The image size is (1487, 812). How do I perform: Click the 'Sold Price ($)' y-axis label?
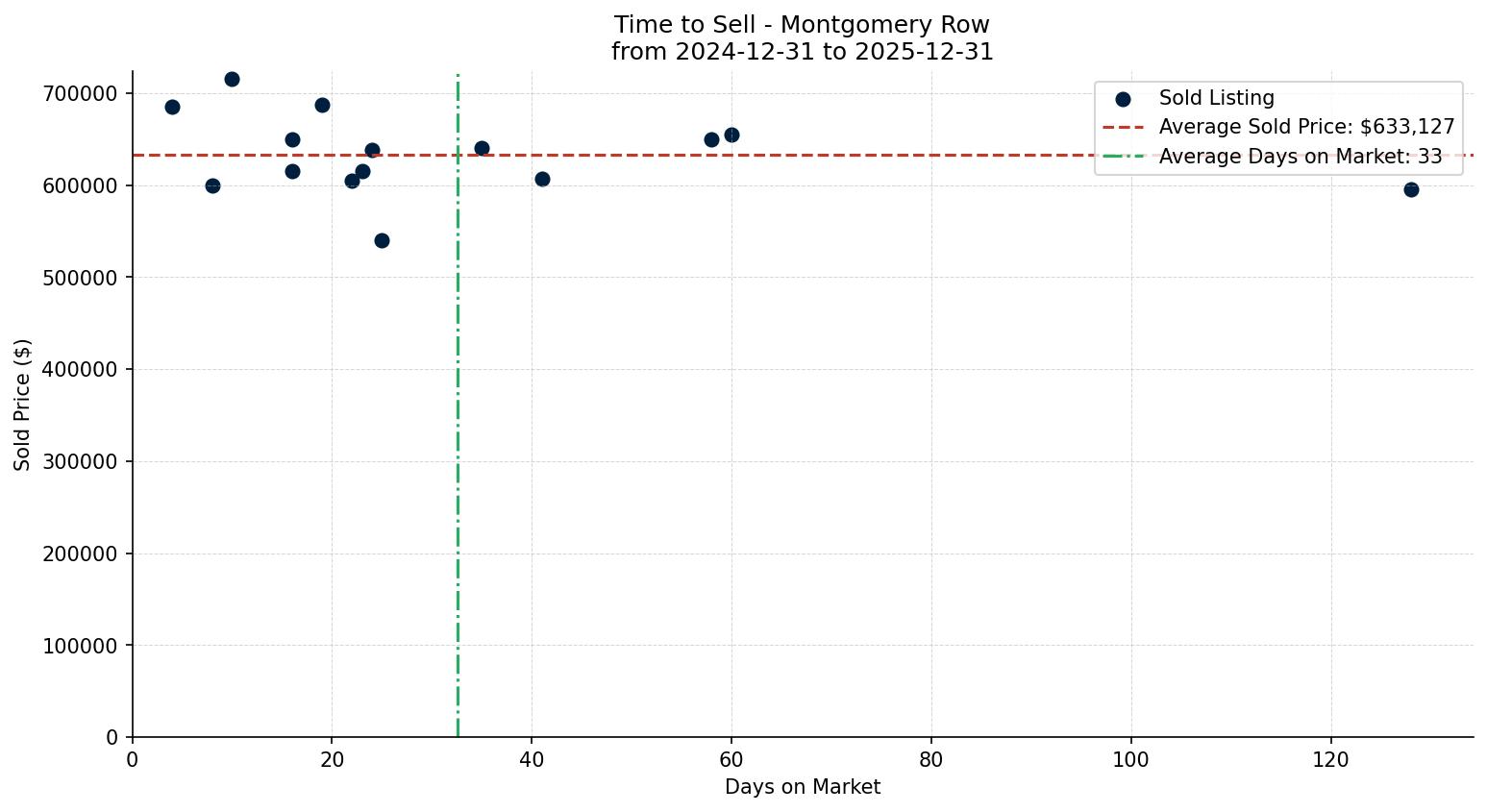pos(23,405)
